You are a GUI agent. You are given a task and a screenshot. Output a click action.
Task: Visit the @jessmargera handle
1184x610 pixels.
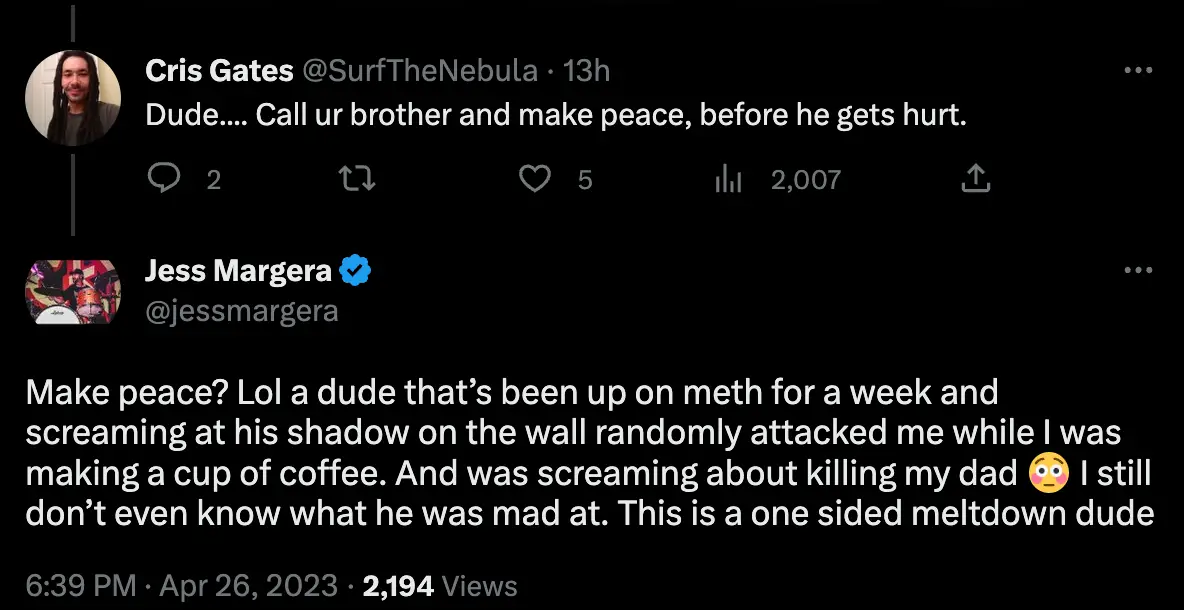pyautogui.click(x=241, y=311)
